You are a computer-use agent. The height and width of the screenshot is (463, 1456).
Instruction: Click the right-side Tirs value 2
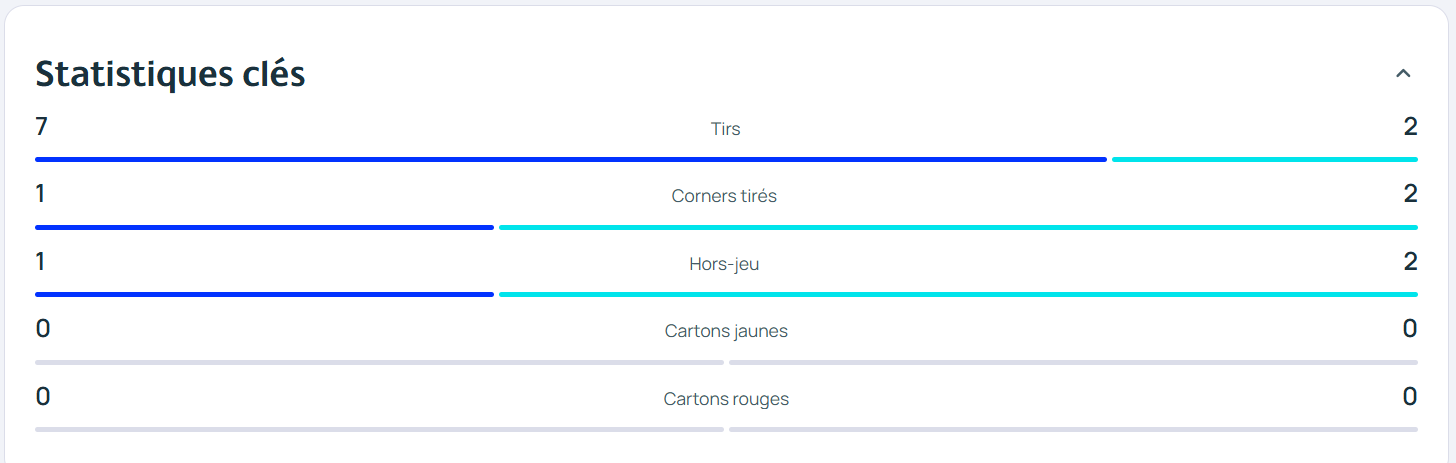[x=1410, y=127]
